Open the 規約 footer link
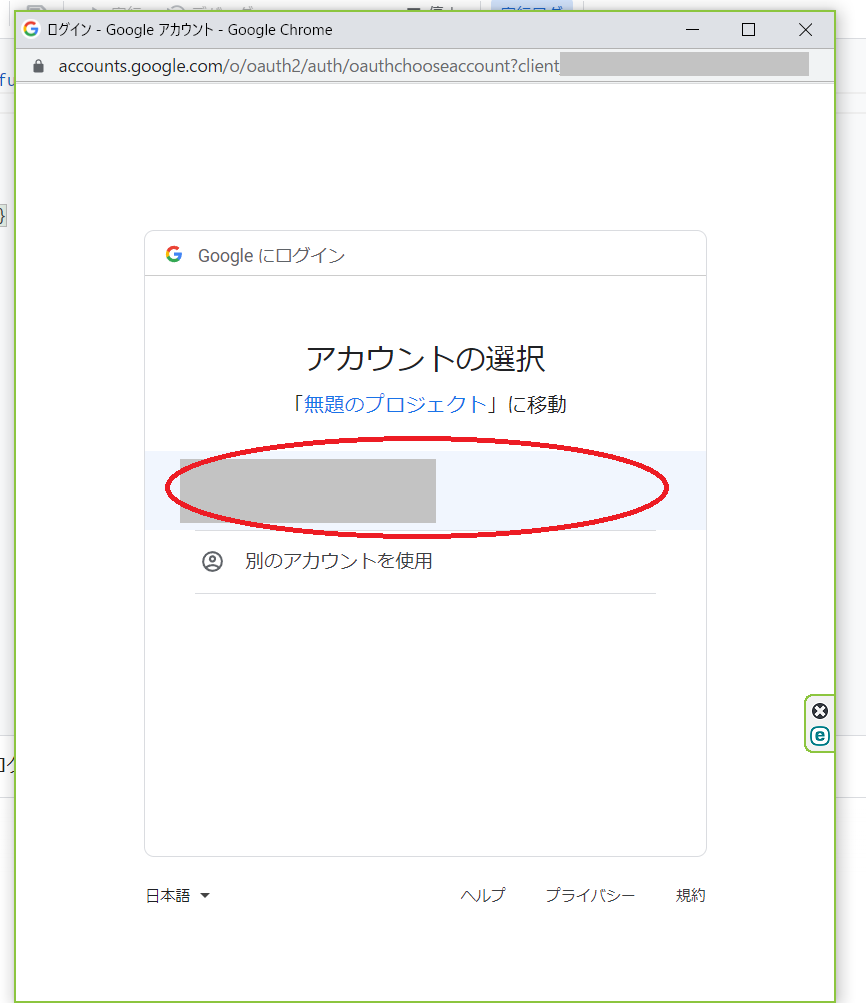 (690, 896)
